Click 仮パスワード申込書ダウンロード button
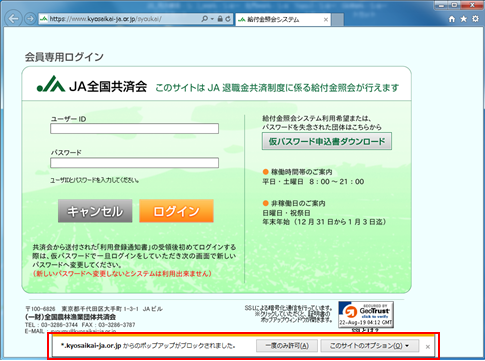The height and width of the screenshot is (361, 485). [x=327, y=141]
